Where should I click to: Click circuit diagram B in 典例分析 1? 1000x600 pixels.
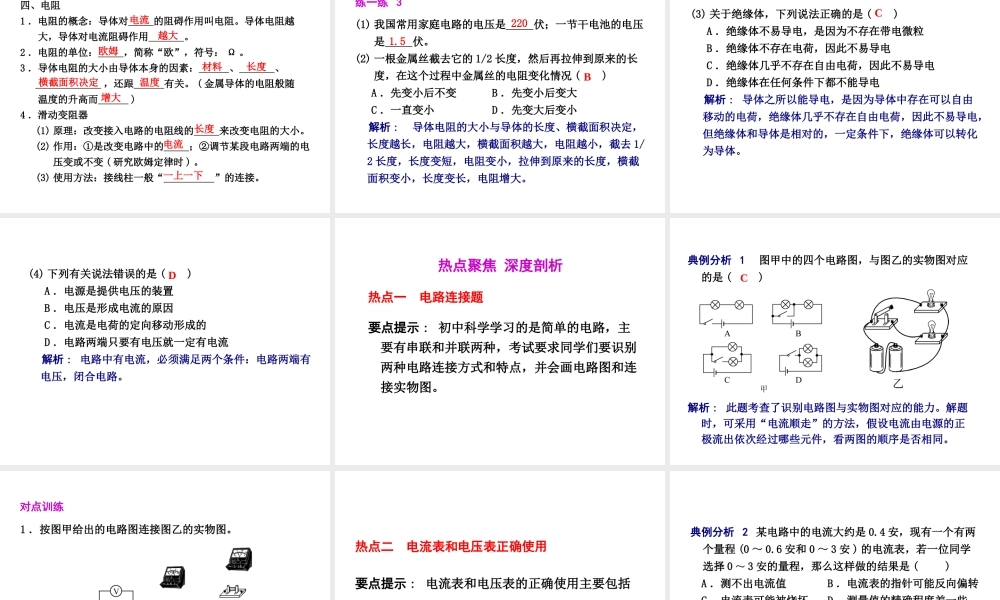797,316
